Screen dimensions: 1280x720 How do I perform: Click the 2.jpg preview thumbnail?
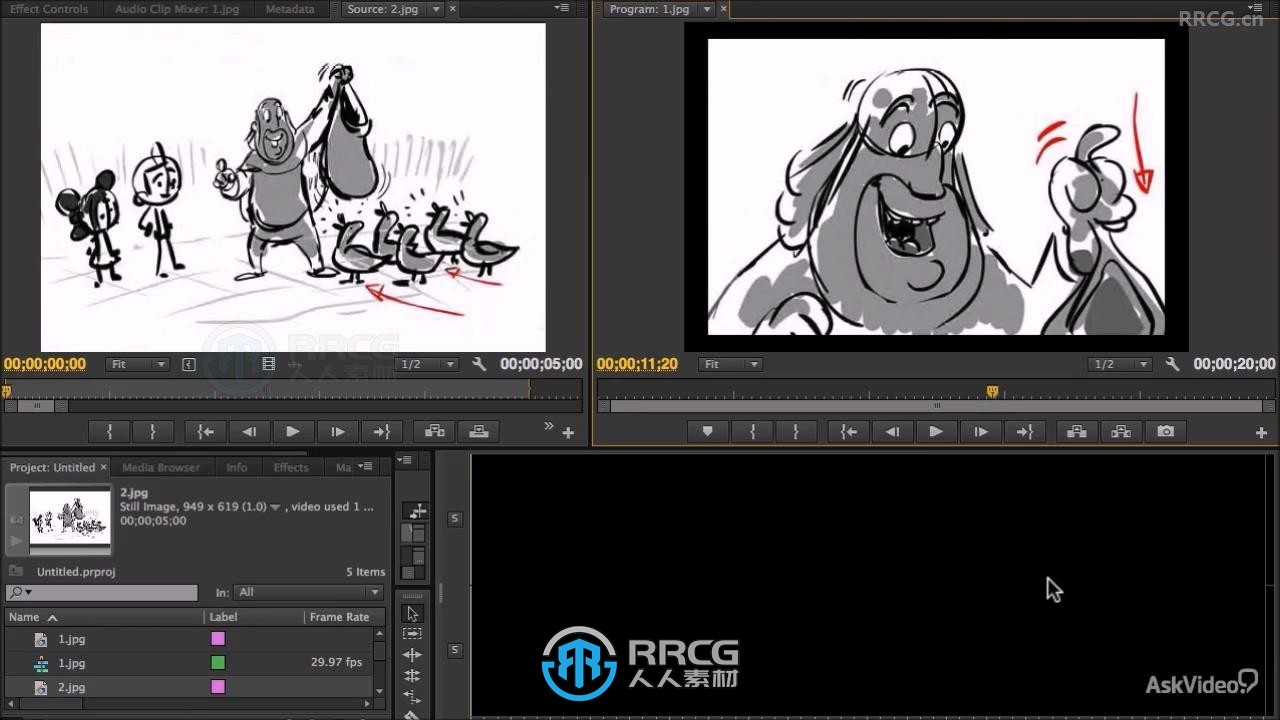[x=70, y=518]
